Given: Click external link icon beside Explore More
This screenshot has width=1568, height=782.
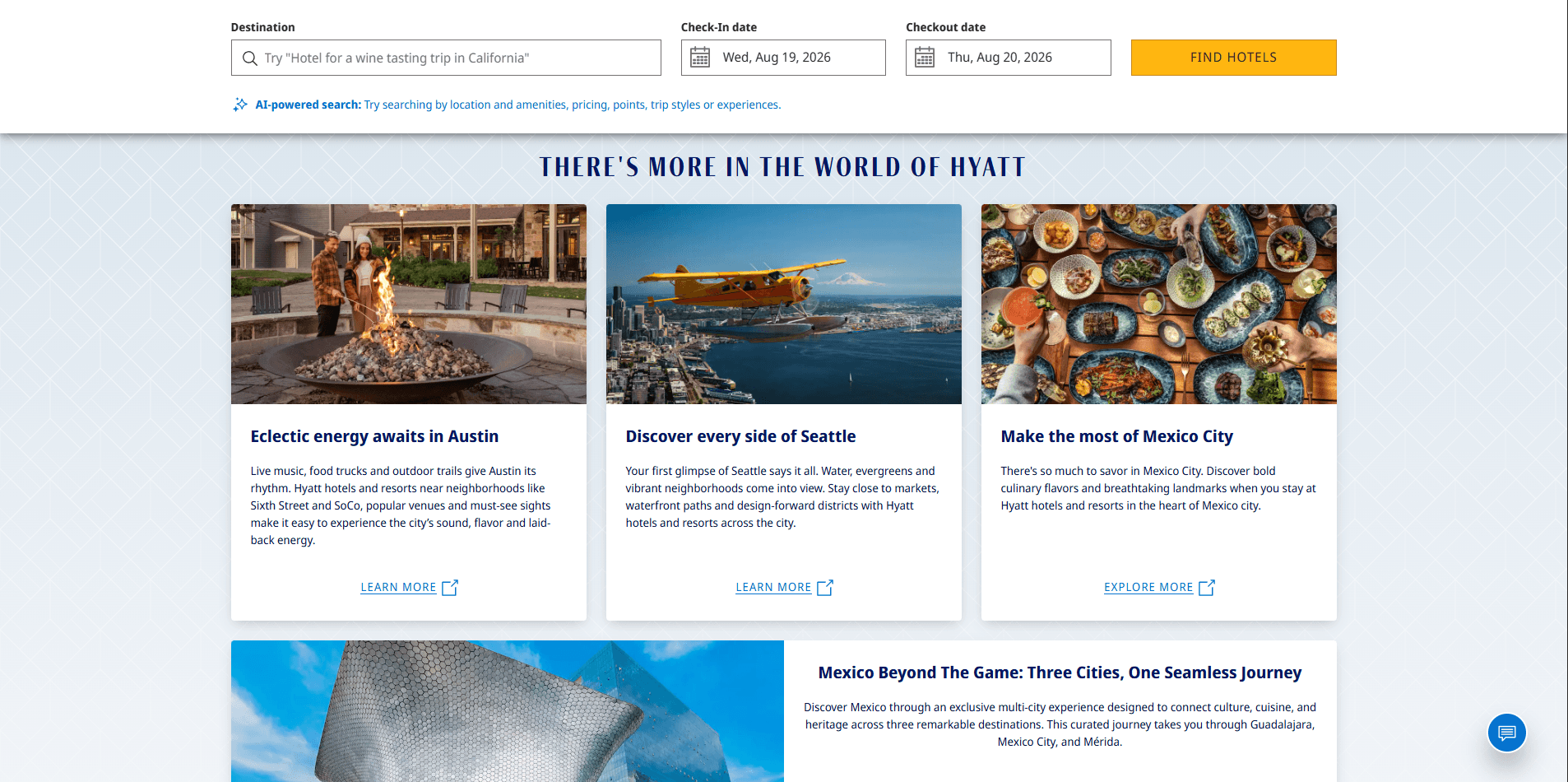Looking at the screenshot, I should [x=1207, y=588].
